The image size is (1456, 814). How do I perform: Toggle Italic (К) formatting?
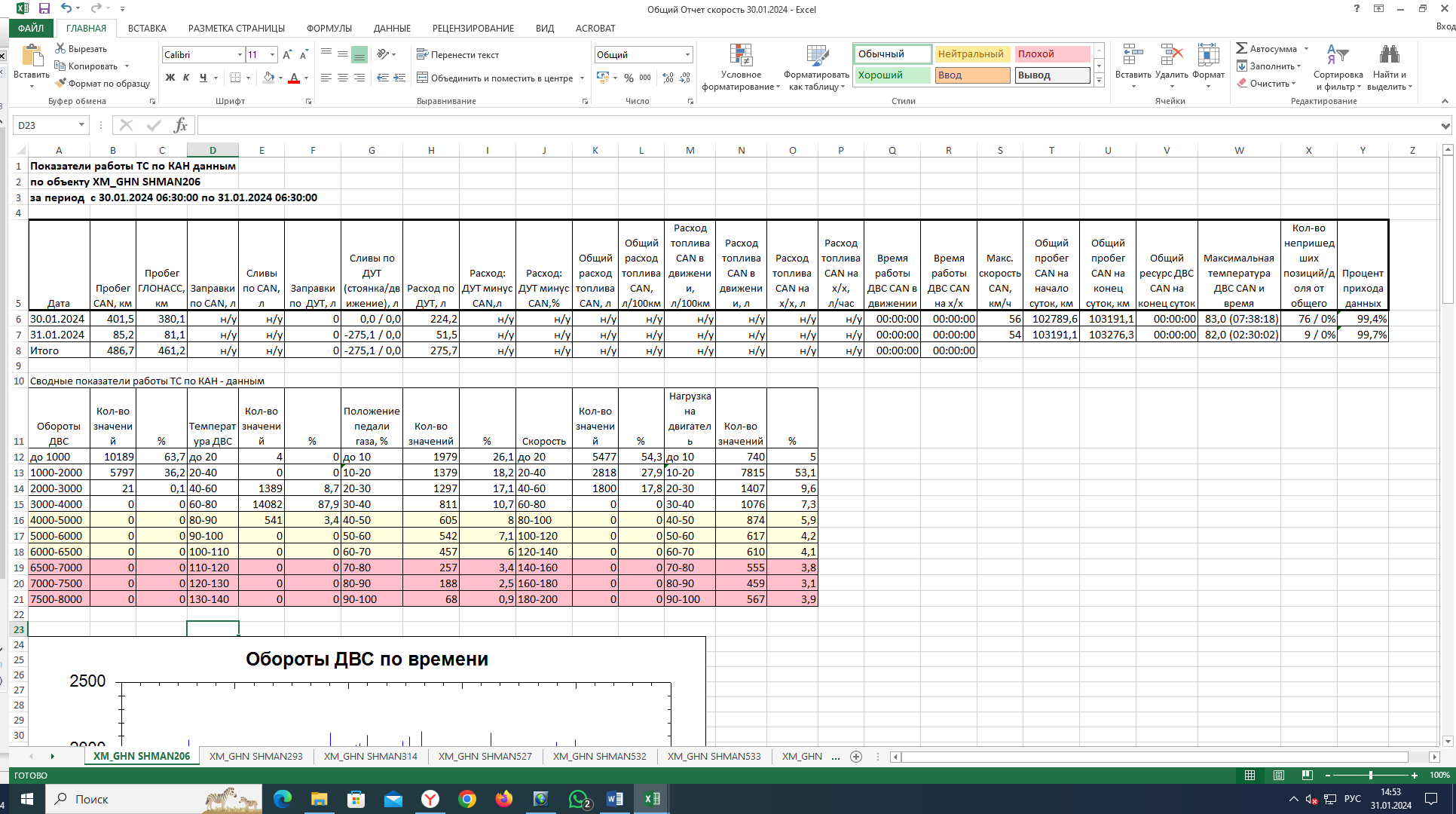186,78
